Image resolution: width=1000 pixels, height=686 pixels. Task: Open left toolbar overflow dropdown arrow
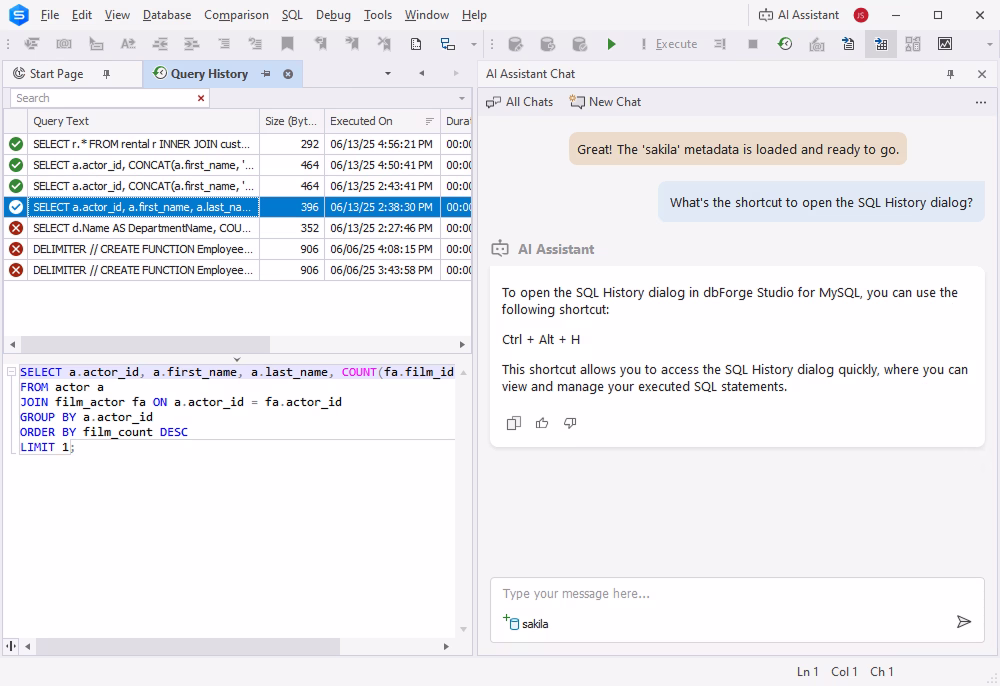click(473, 45)
